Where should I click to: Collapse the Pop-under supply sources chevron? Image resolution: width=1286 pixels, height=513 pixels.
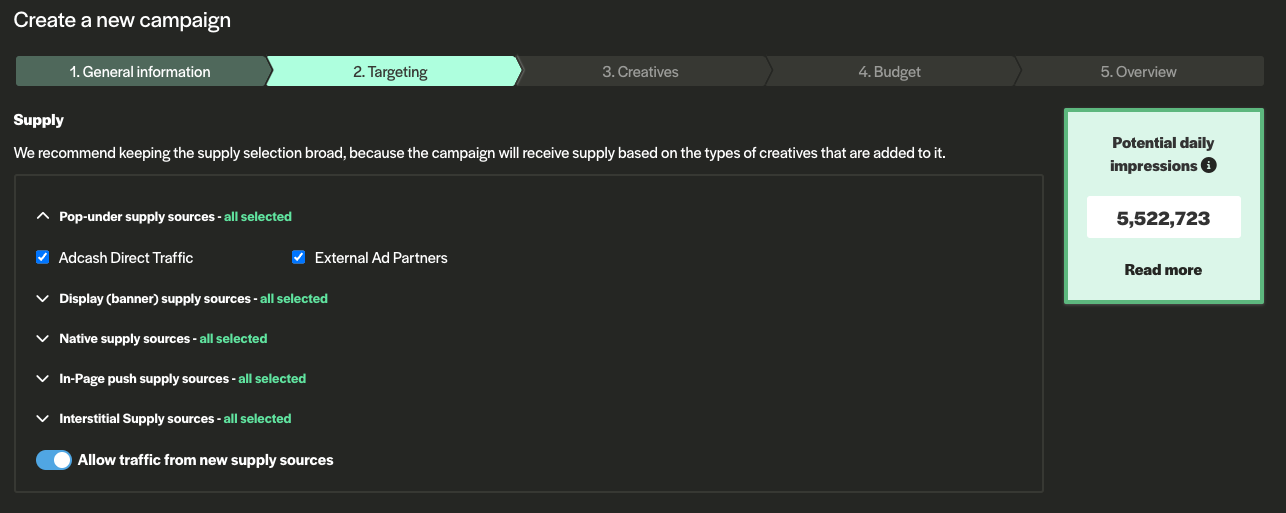[x=42, y=216]
